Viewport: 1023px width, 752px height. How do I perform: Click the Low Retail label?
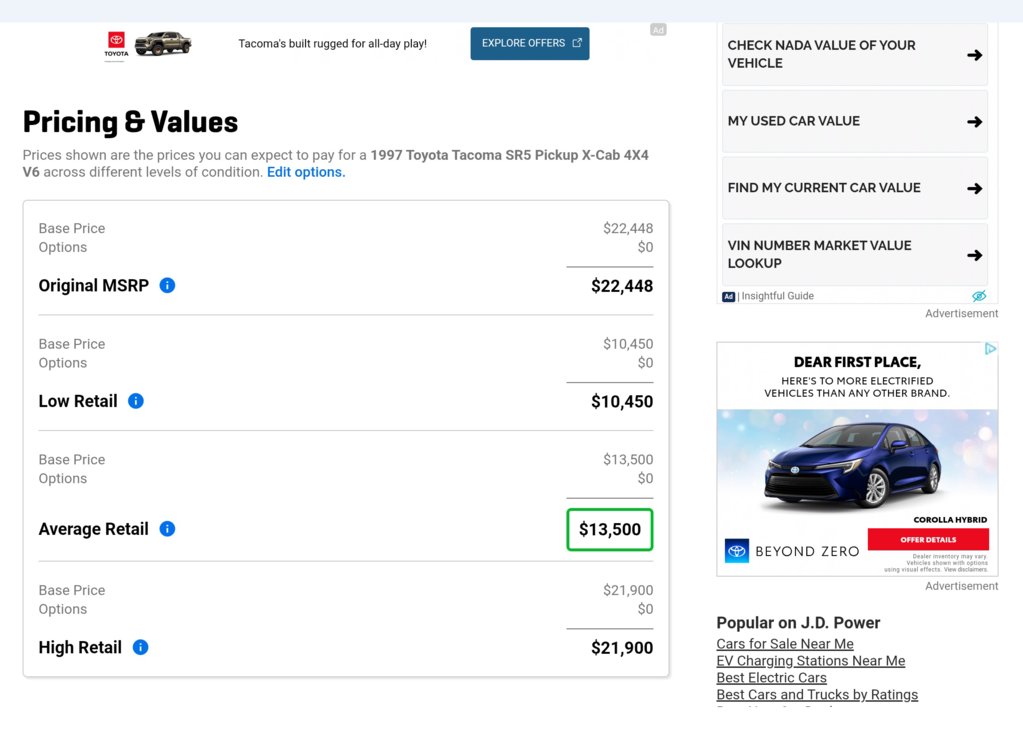click(x=78, y=401)
